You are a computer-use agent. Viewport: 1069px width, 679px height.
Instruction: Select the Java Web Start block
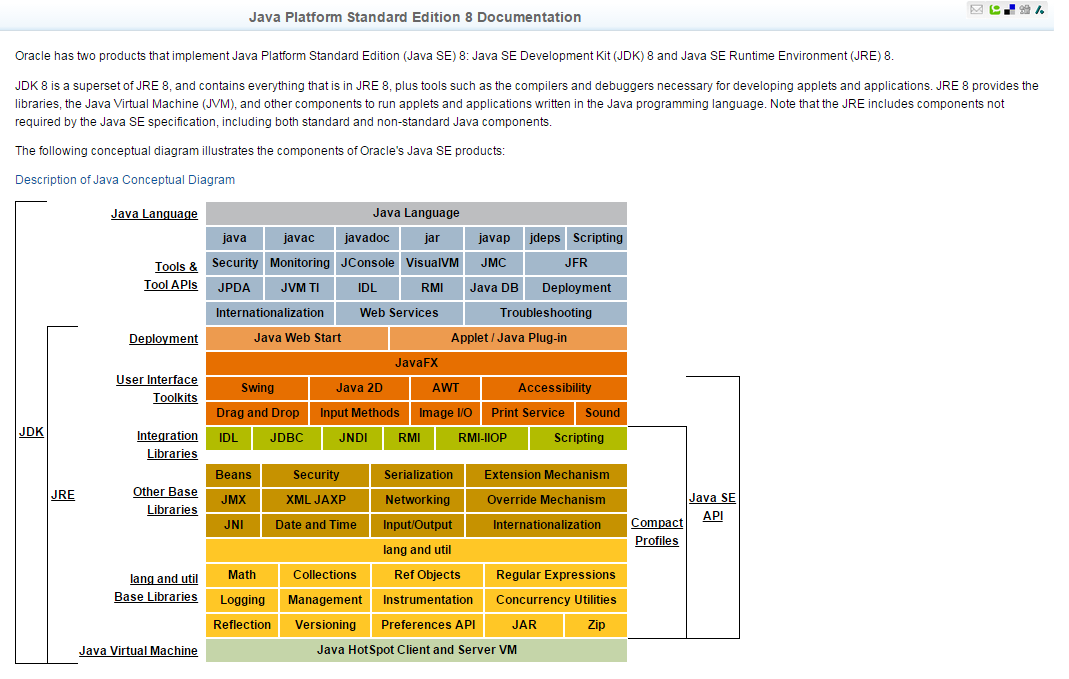297,337
